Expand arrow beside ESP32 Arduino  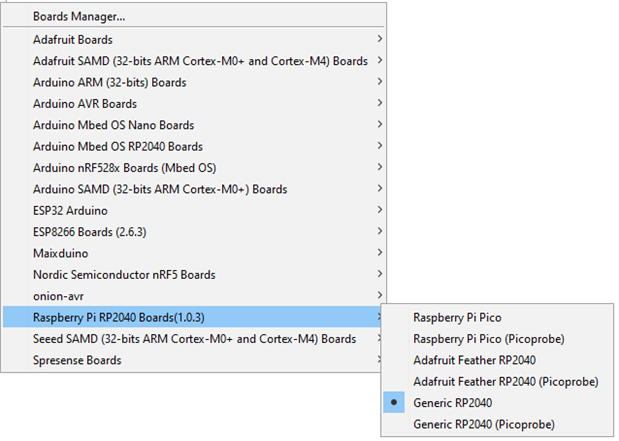(380, 209)
